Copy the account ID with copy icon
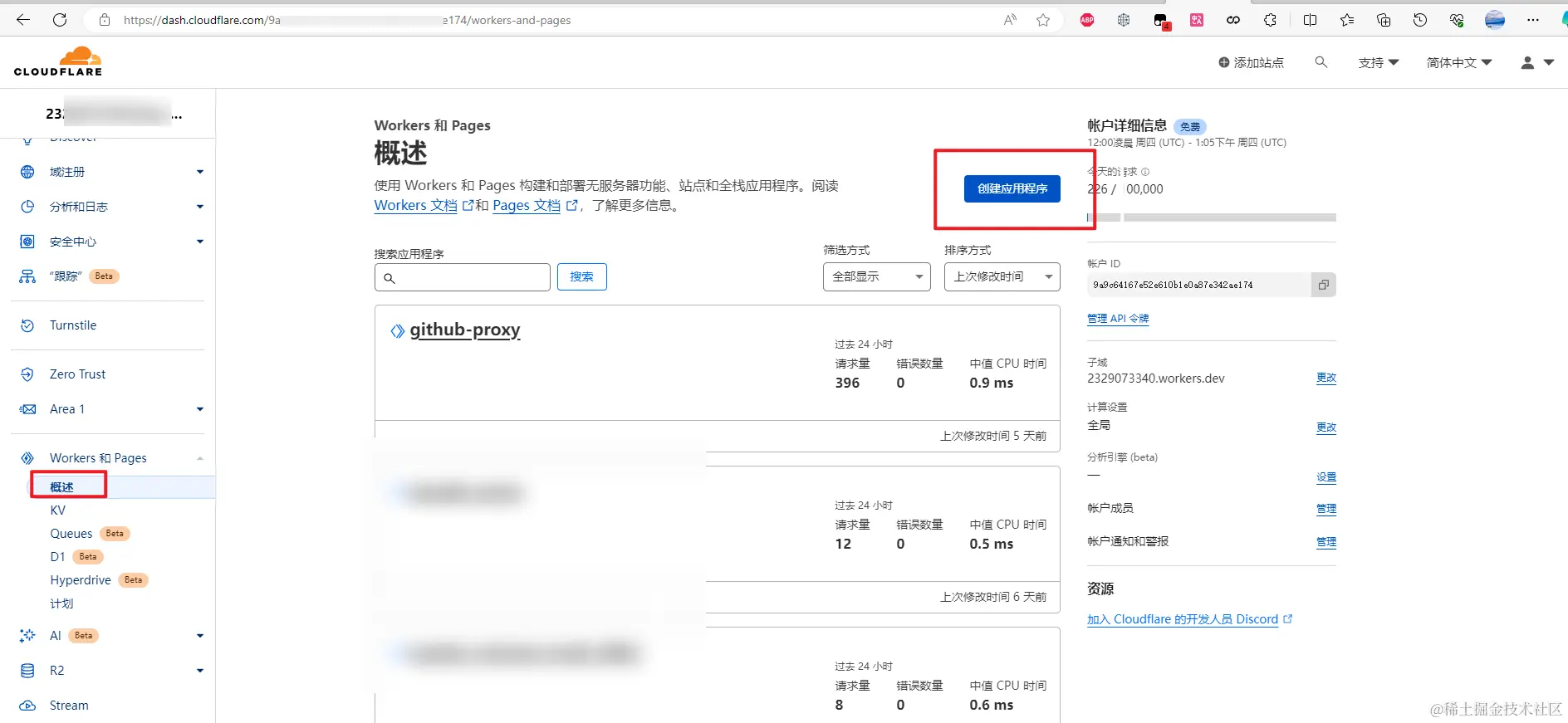This screenshot has width=1568, height=723. 1323,285
